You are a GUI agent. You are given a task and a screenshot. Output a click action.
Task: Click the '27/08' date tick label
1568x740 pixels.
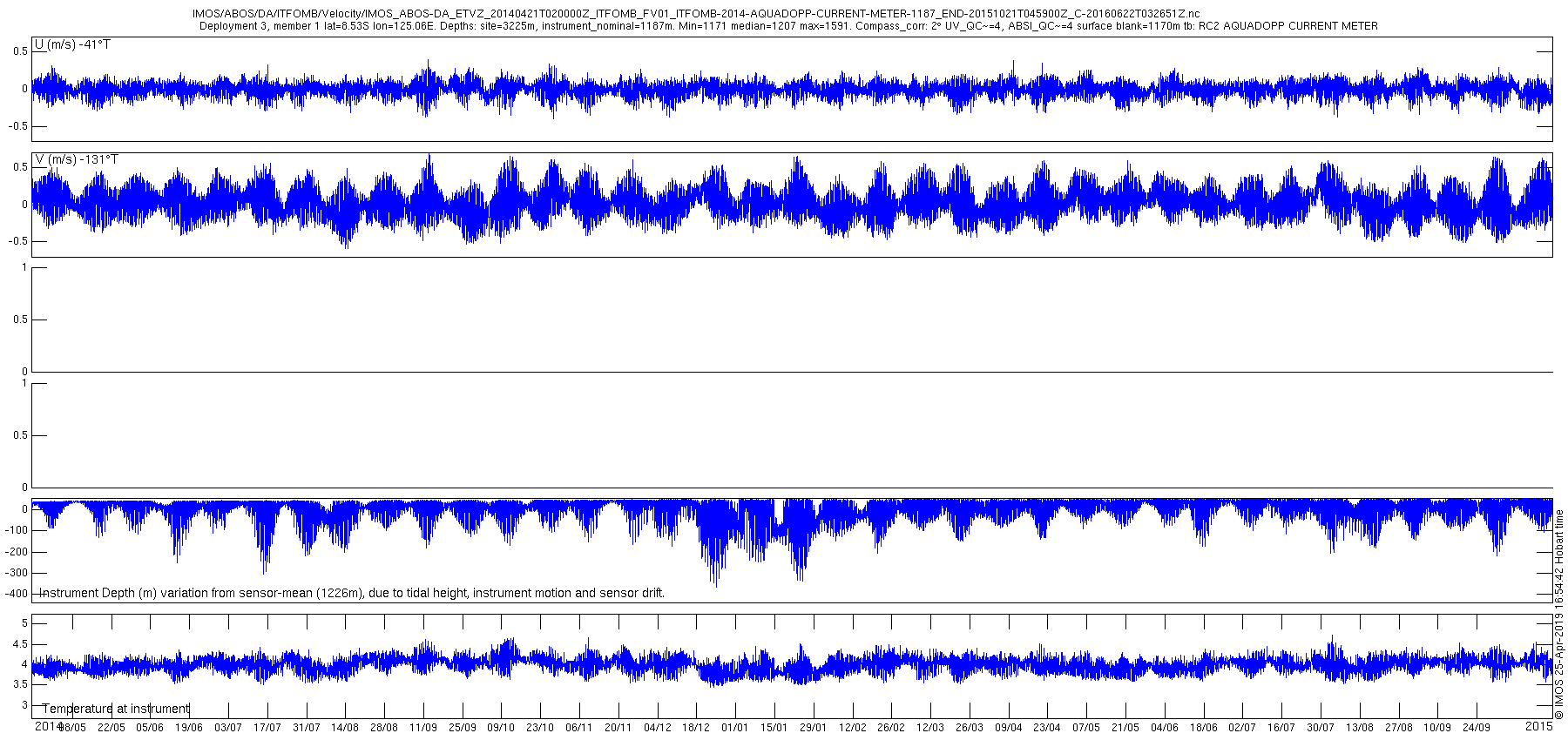(x=1399, y=728)
